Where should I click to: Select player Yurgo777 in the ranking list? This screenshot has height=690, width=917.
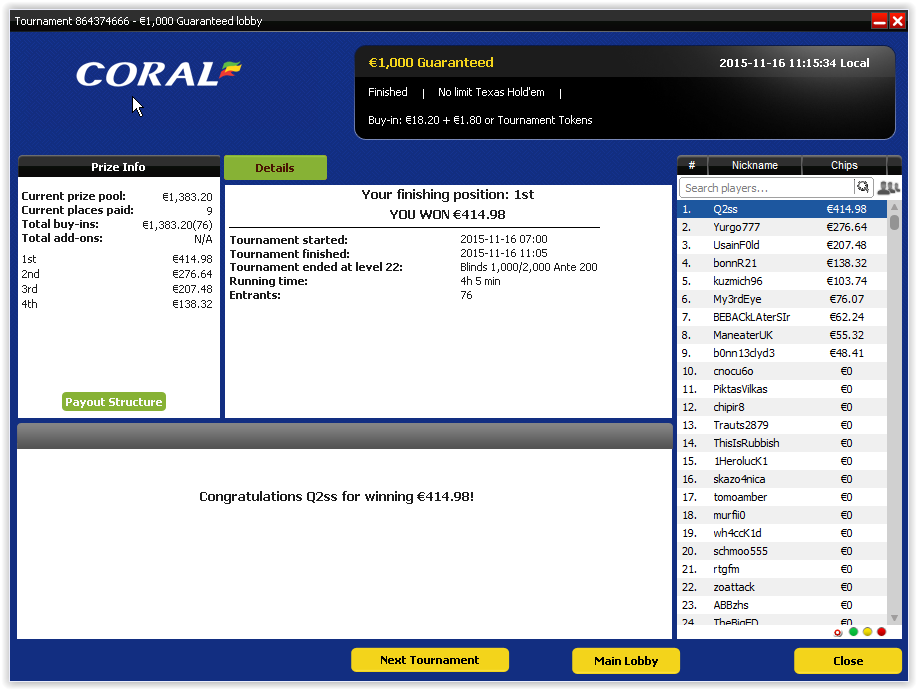coord(782,227)
